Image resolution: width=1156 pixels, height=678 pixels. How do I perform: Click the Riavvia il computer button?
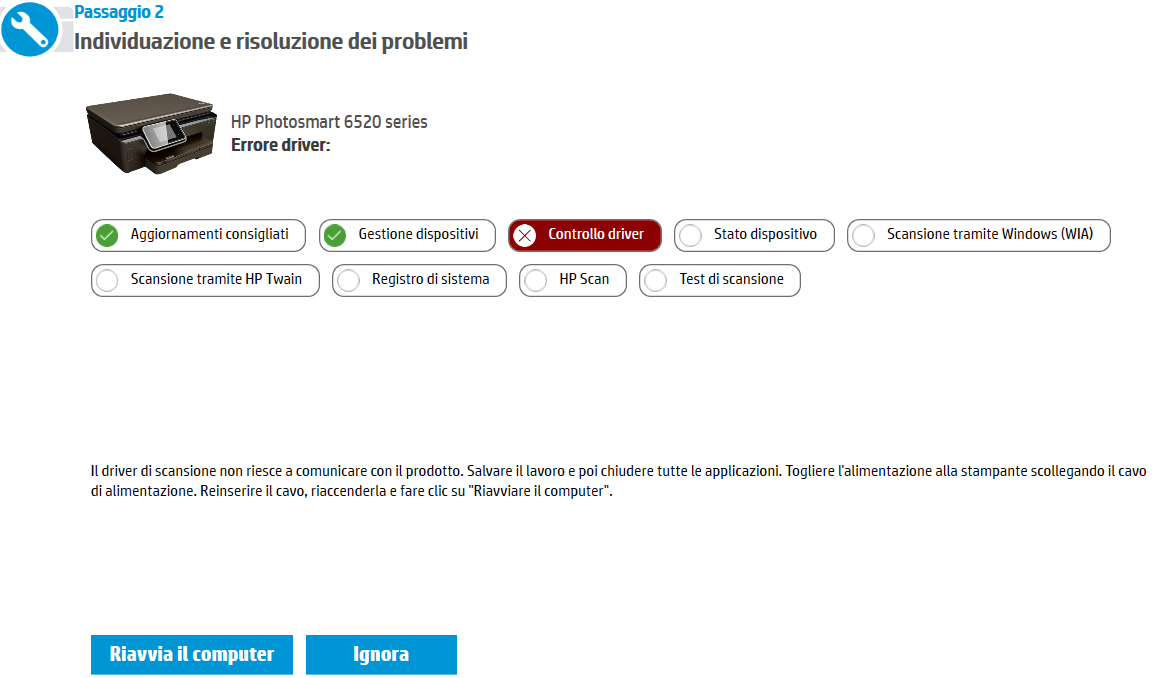(x=192, y=654)
